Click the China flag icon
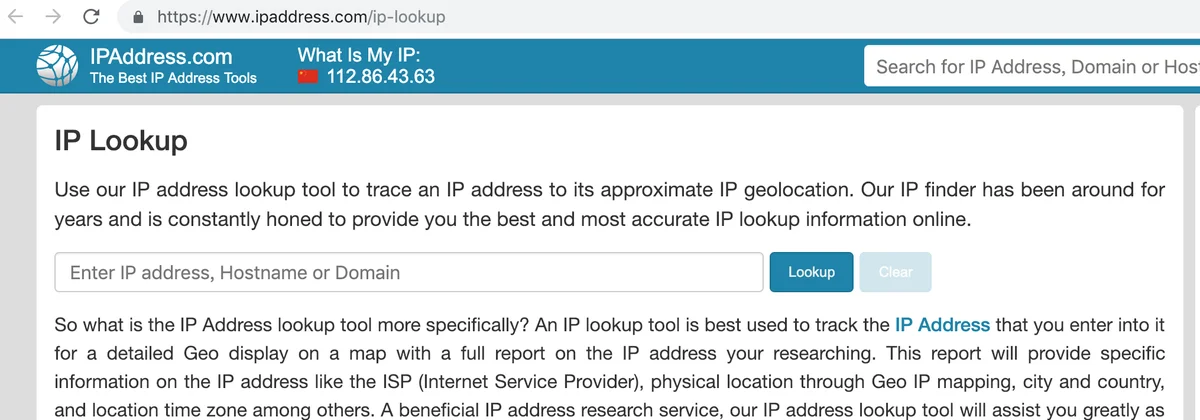The height and width of the screenshot is (420, 1200). pyautogui.click(x=308, y=76)
